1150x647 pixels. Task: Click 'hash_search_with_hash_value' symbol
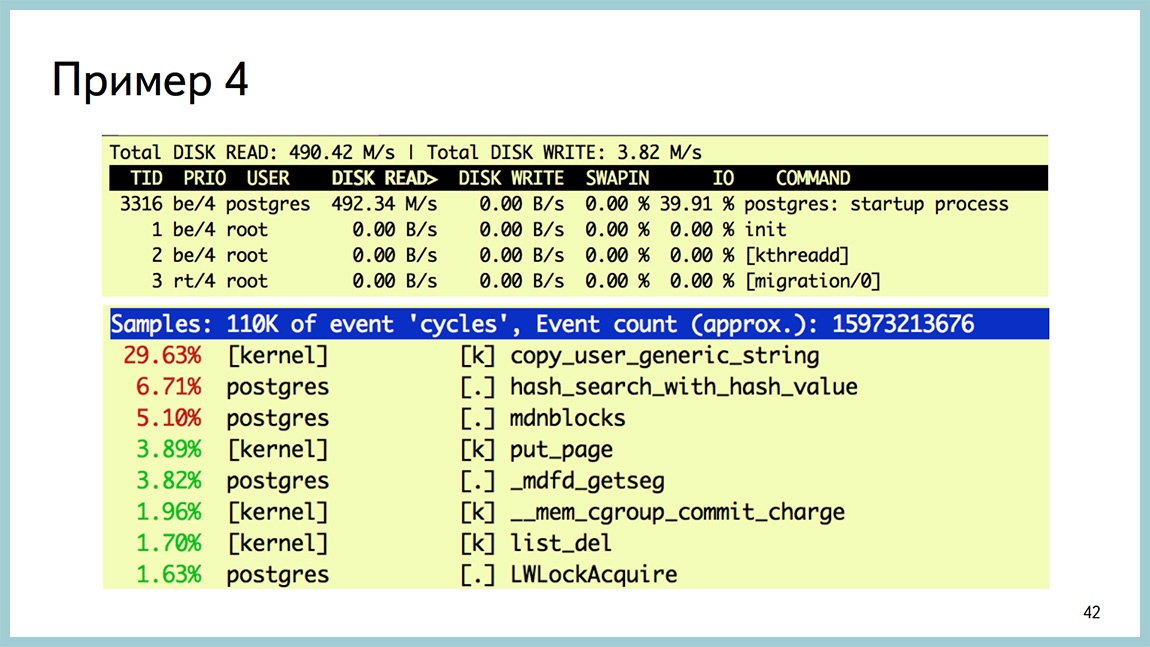(684, 387)
